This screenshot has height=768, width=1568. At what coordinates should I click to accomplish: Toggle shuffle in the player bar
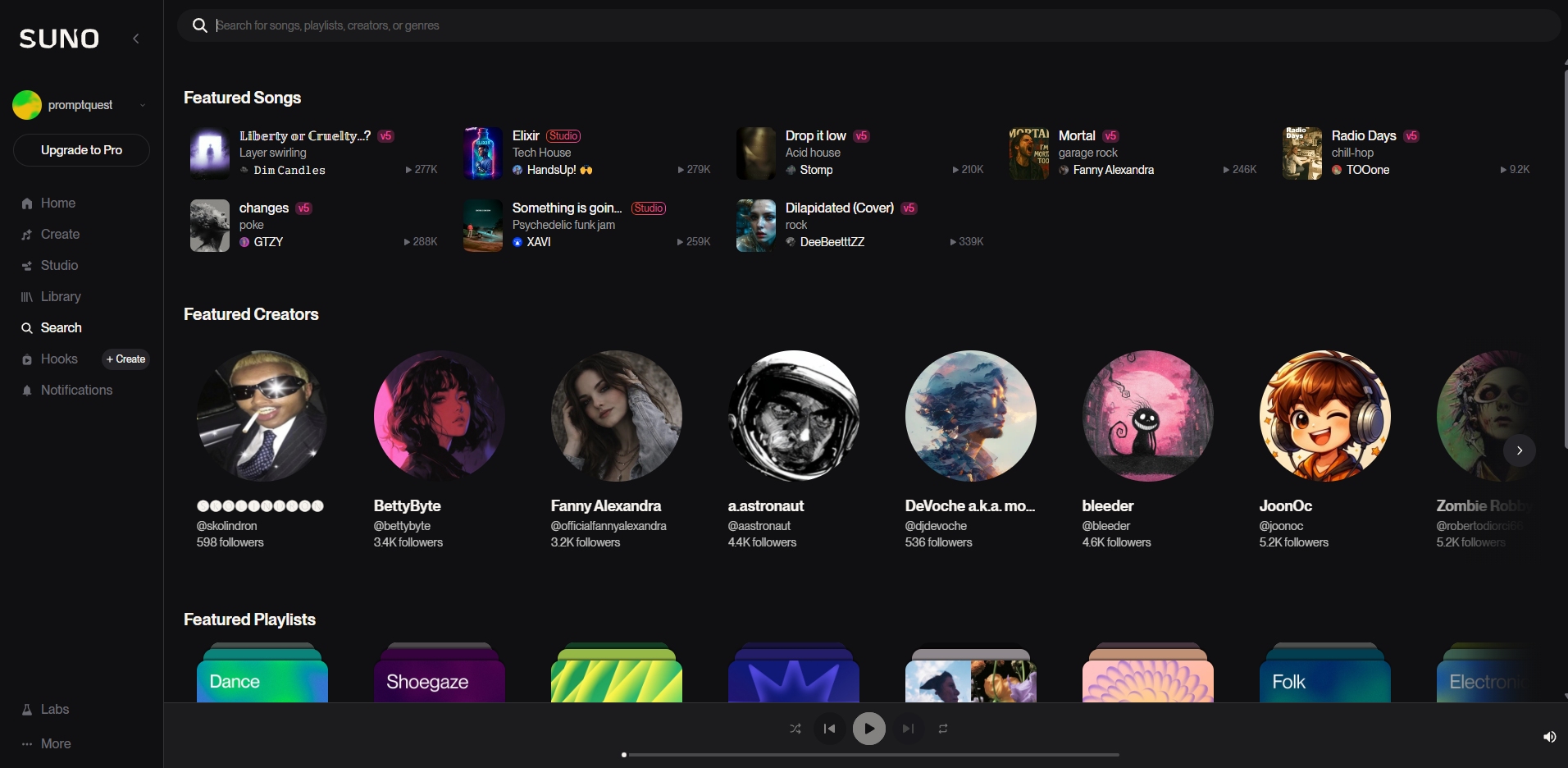point(795,729)
